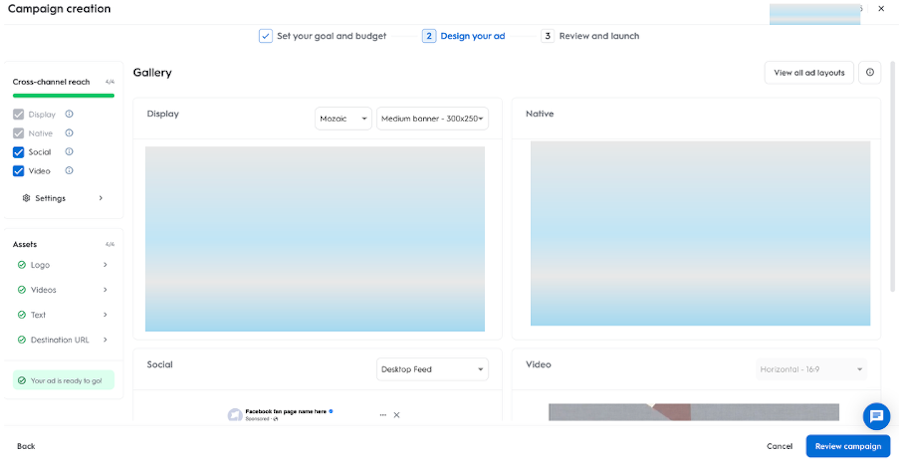Click the Back button

click(26, 446)
